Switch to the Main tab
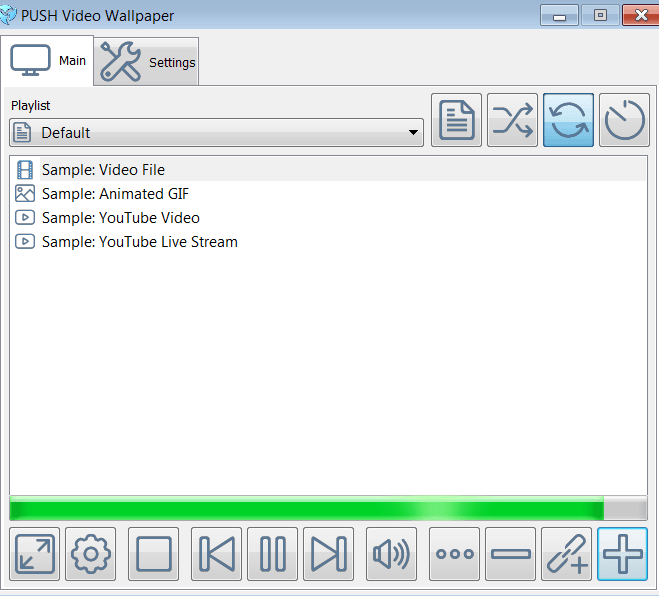Viewport: 659px width, 596px height. pos(47,61)
